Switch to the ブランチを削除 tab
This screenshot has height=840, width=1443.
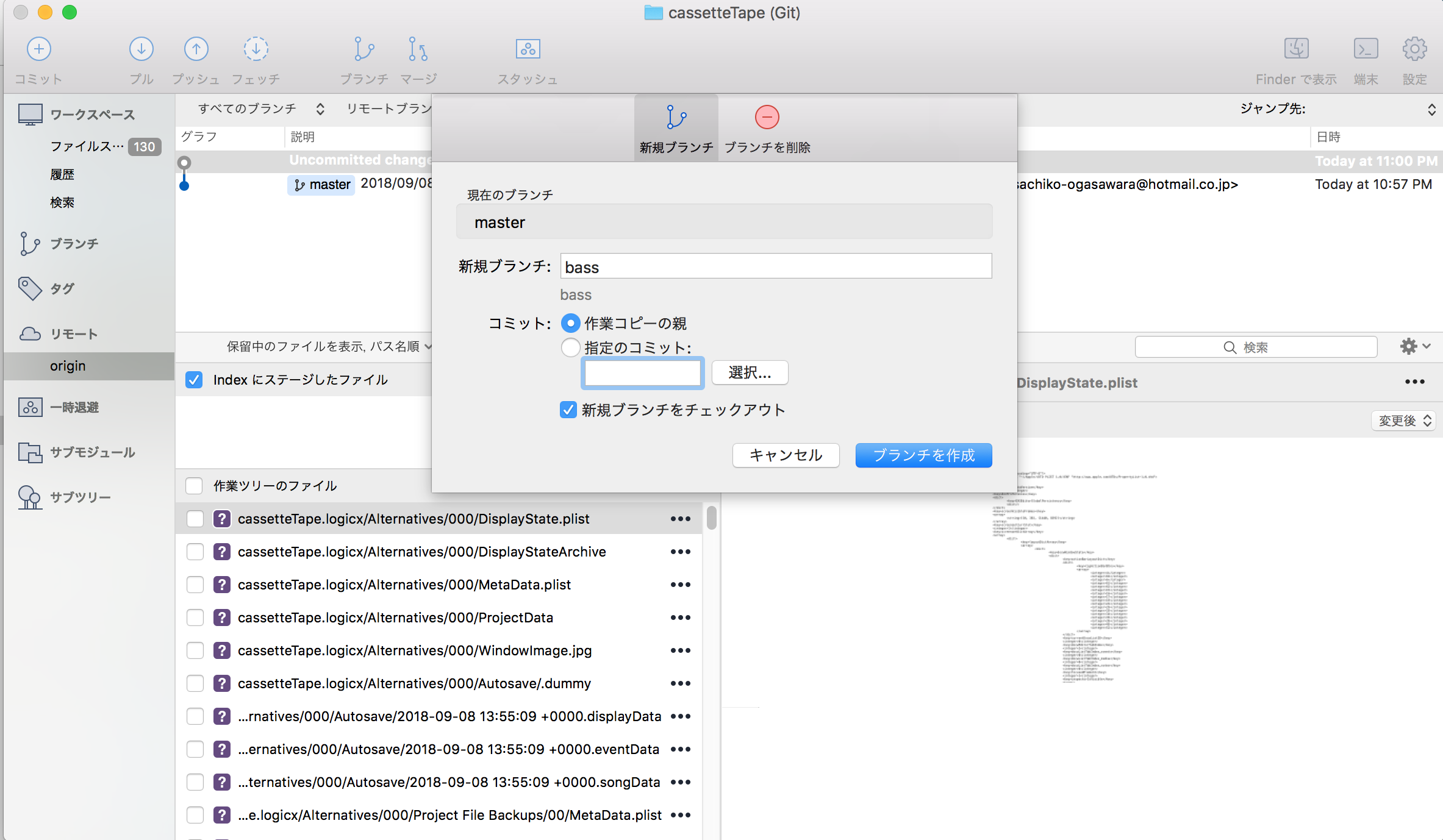pyautogui.click(x=767, y=127)
